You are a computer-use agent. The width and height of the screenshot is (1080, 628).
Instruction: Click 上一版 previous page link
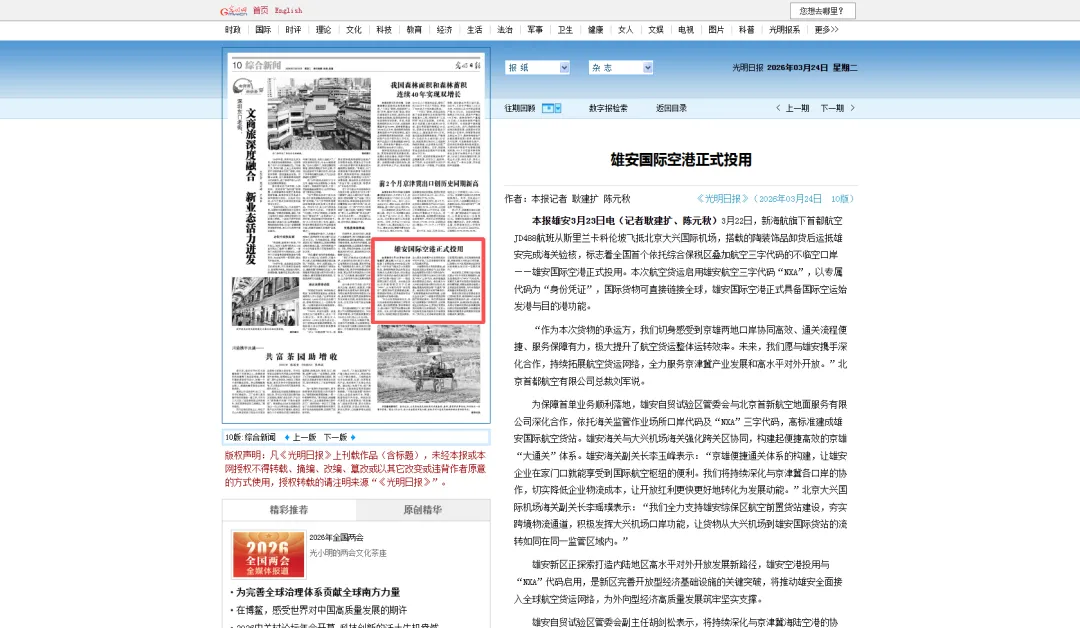[304, 437]
